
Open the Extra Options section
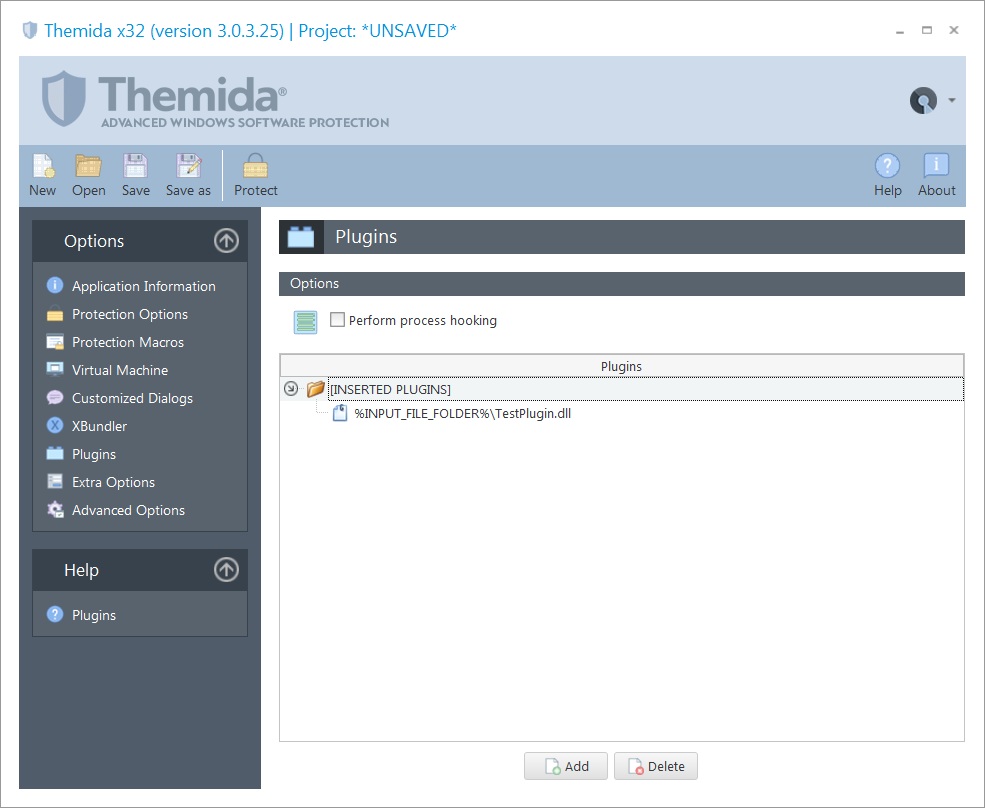tap(114, 482)
